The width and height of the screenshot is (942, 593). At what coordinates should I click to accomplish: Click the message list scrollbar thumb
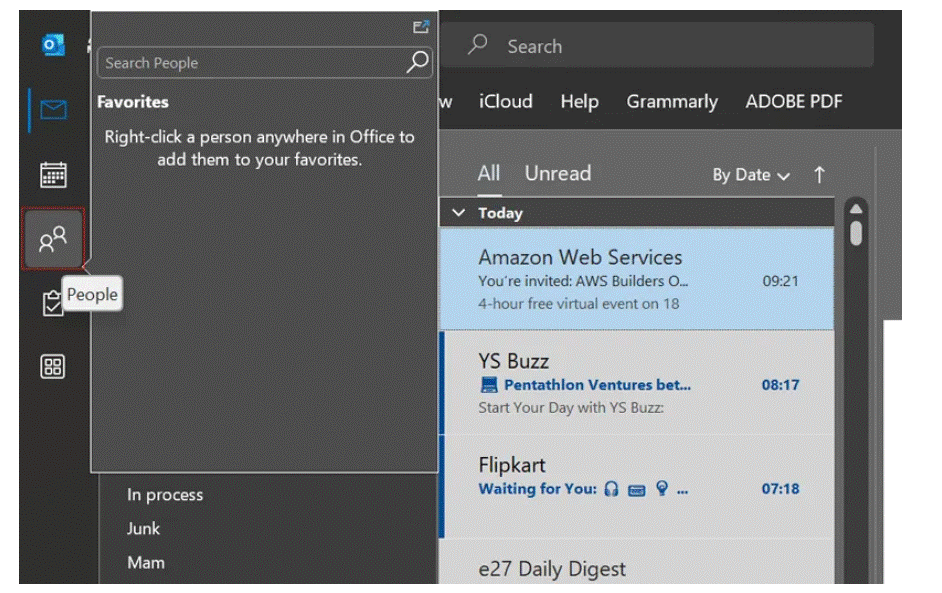856,233
